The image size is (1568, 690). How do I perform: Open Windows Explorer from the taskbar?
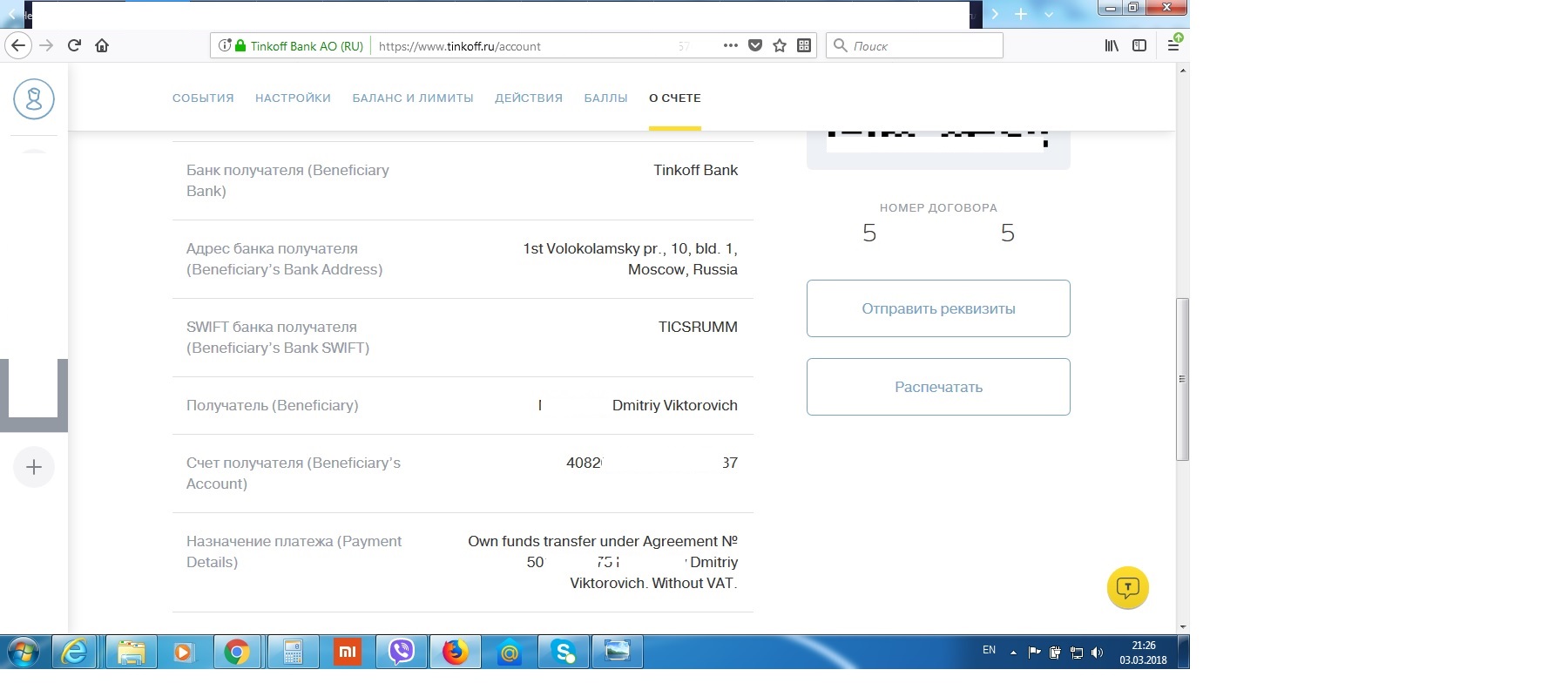point(131,652)
